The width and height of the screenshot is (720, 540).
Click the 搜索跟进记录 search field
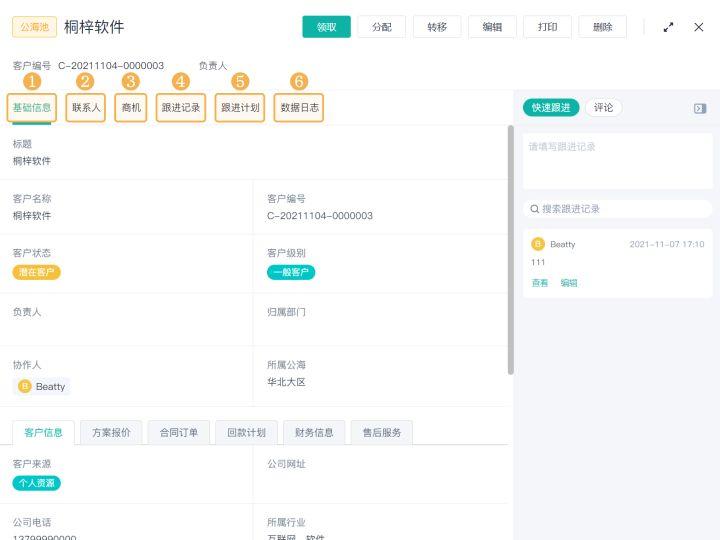pyautogui.click(x=622, y=209)
